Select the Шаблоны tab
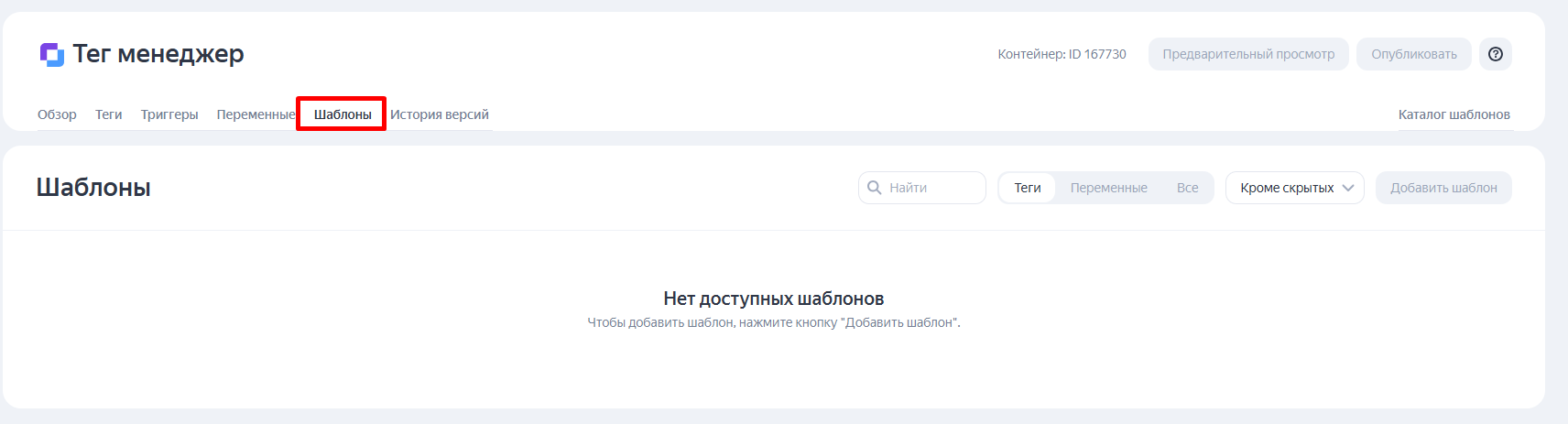The height and width of the screenshot is (424, 1568). point(343,114)
